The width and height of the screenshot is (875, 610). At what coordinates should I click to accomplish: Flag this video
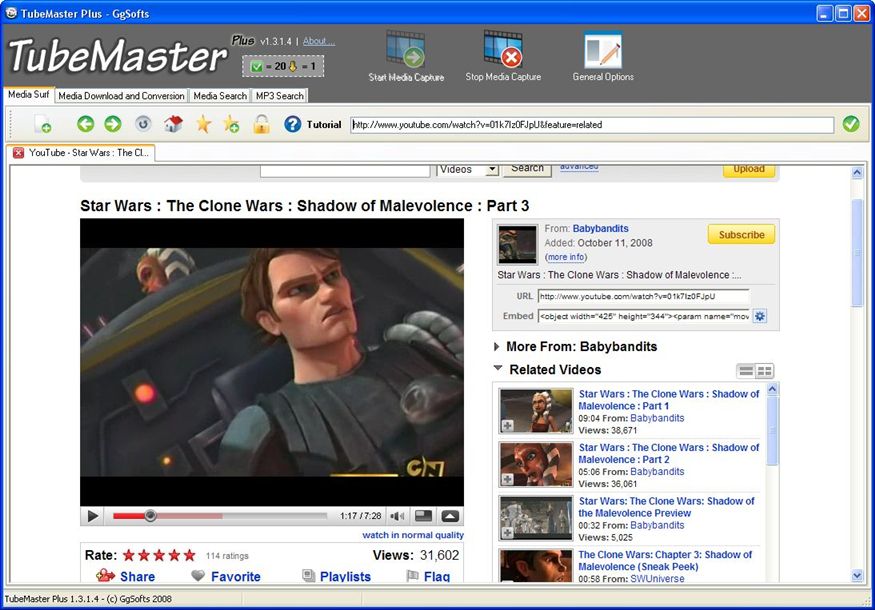(428, 577)
